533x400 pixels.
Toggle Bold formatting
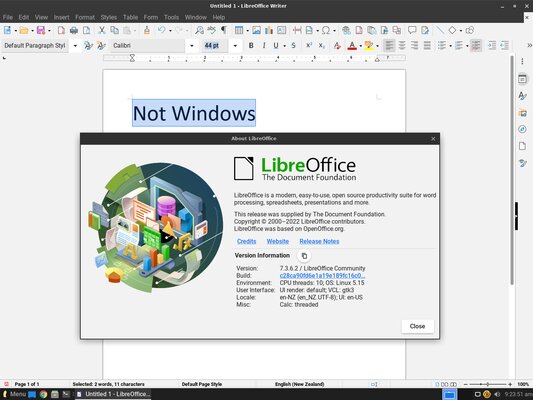251,46
